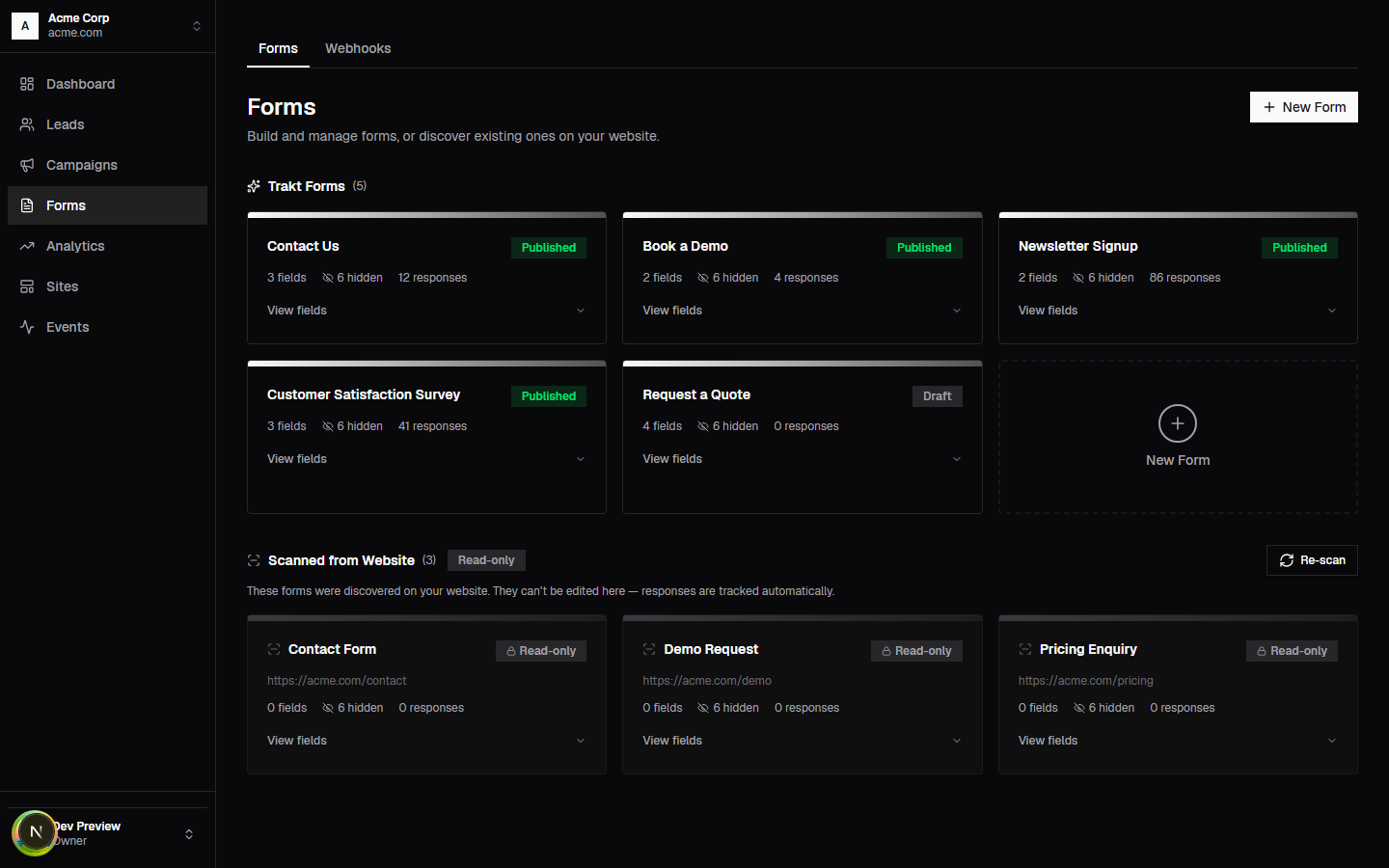This screenshot has width=1389, height=868.
Task: Click the Newsletter Signup form title
Action: click(x=1078, y=246)
